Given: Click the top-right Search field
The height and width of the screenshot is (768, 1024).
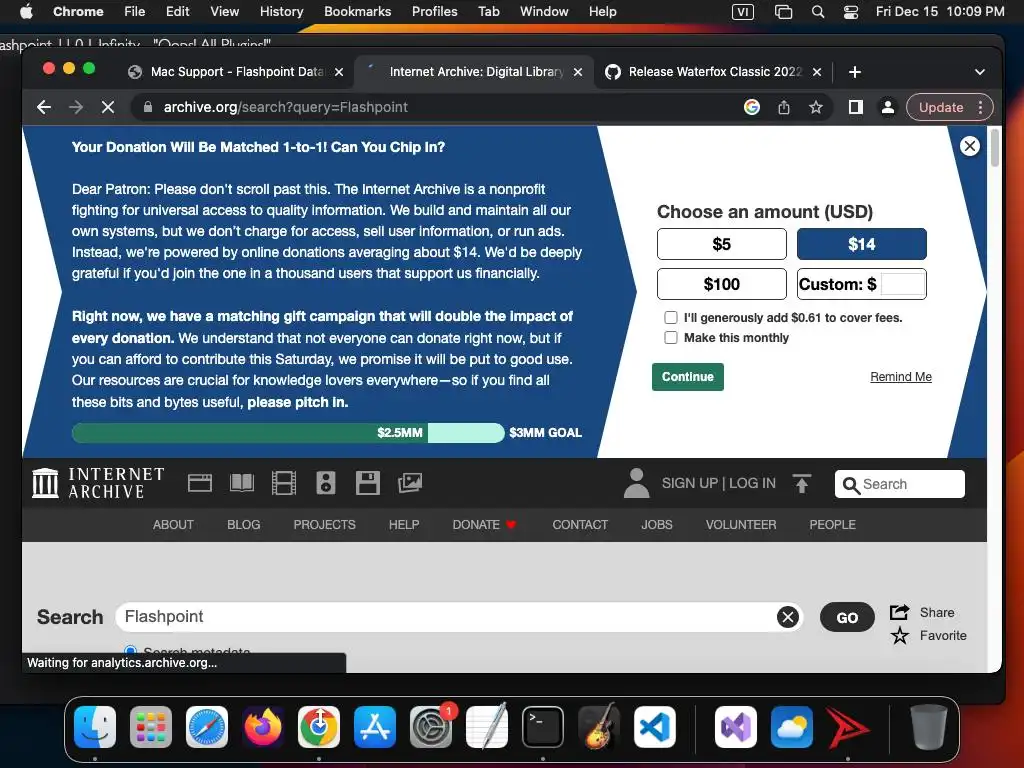Looking at the screenshot, I should [899, 484].
